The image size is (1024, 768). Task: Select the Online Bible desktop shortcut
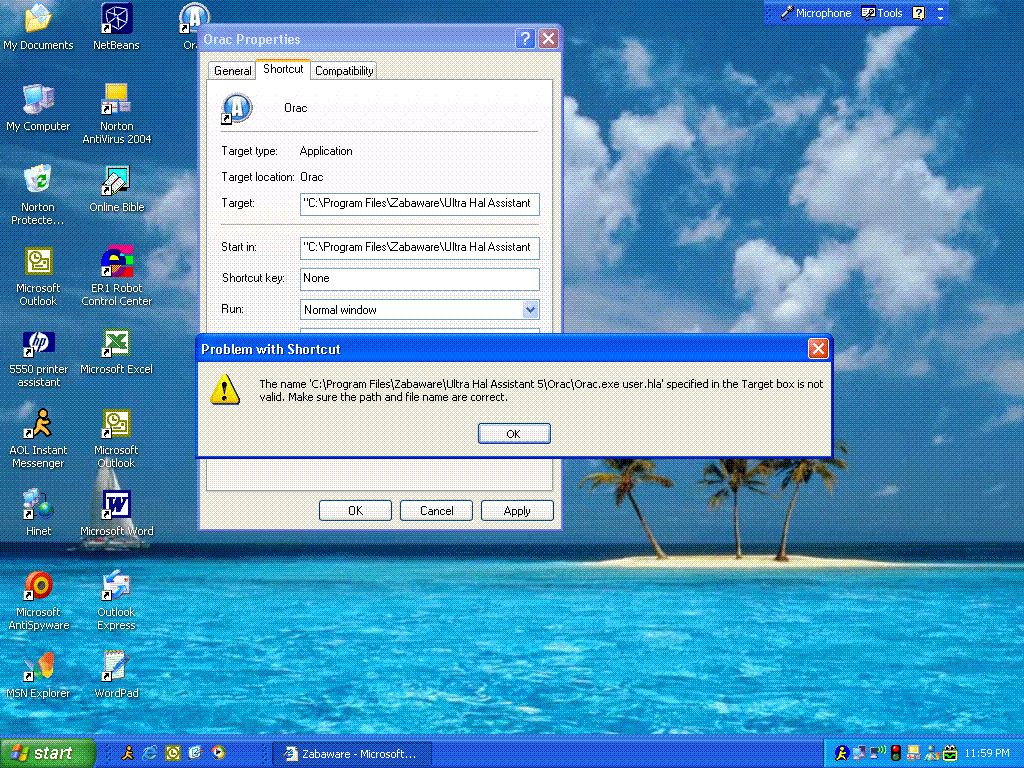tap(116, 189)
